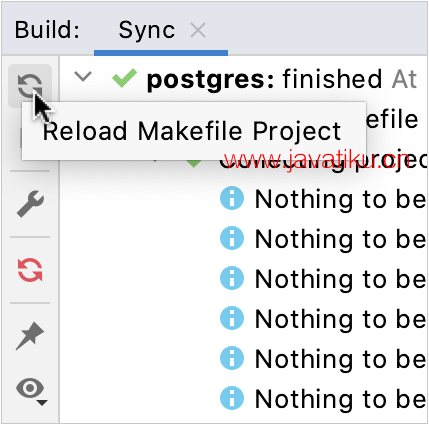The image size is (429, 425).
Task: Close the Sync tab
Action: [198, 30]
